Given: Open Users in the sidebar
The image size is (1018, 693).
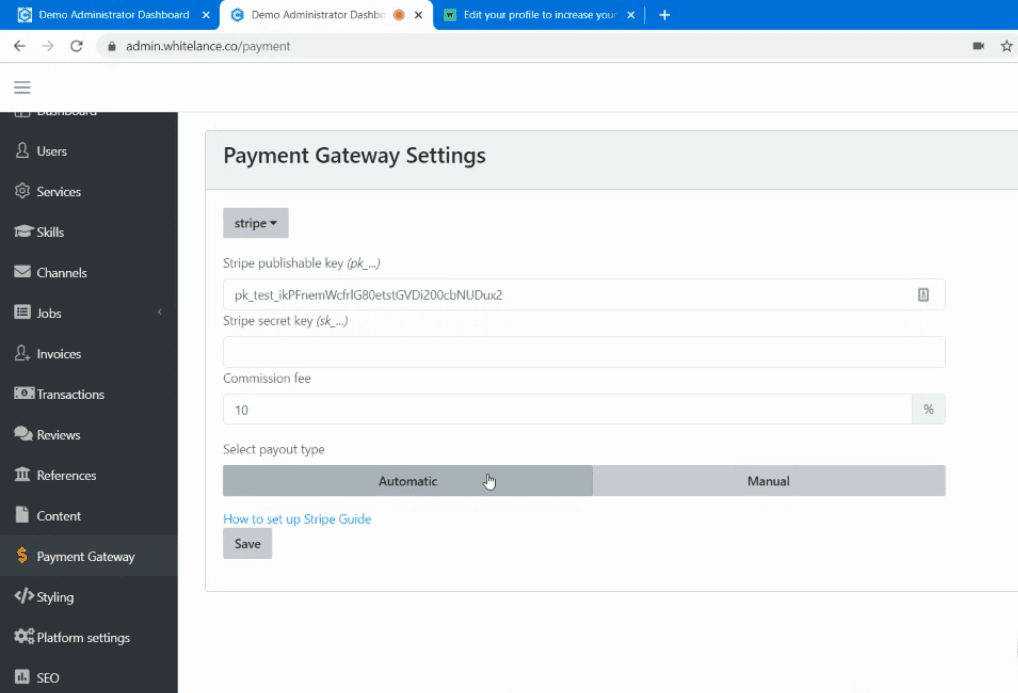Looking at the screenshot, I should 89,151.
